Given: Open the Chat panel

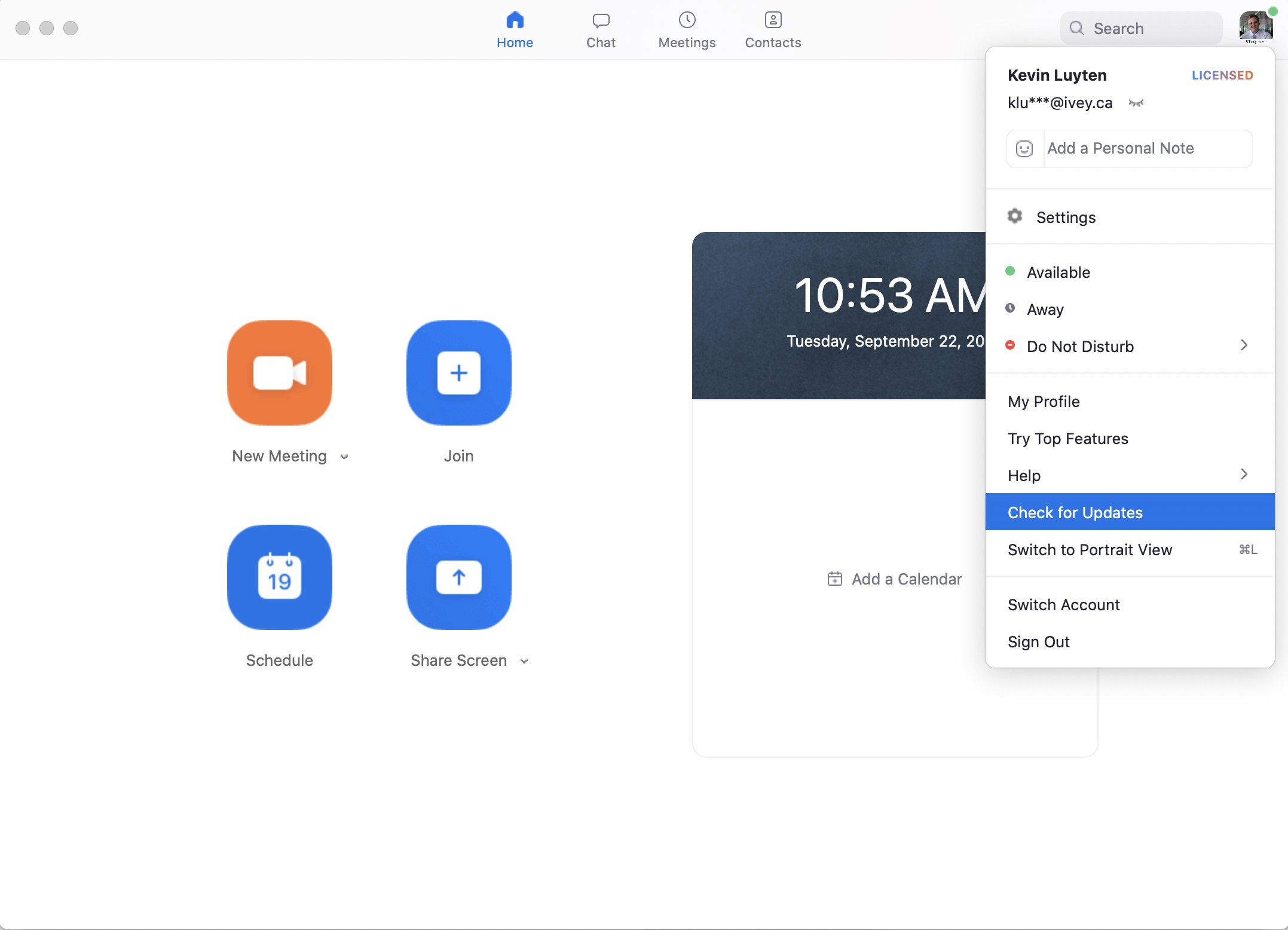Looking at the screenshot, I should point(600,28).
